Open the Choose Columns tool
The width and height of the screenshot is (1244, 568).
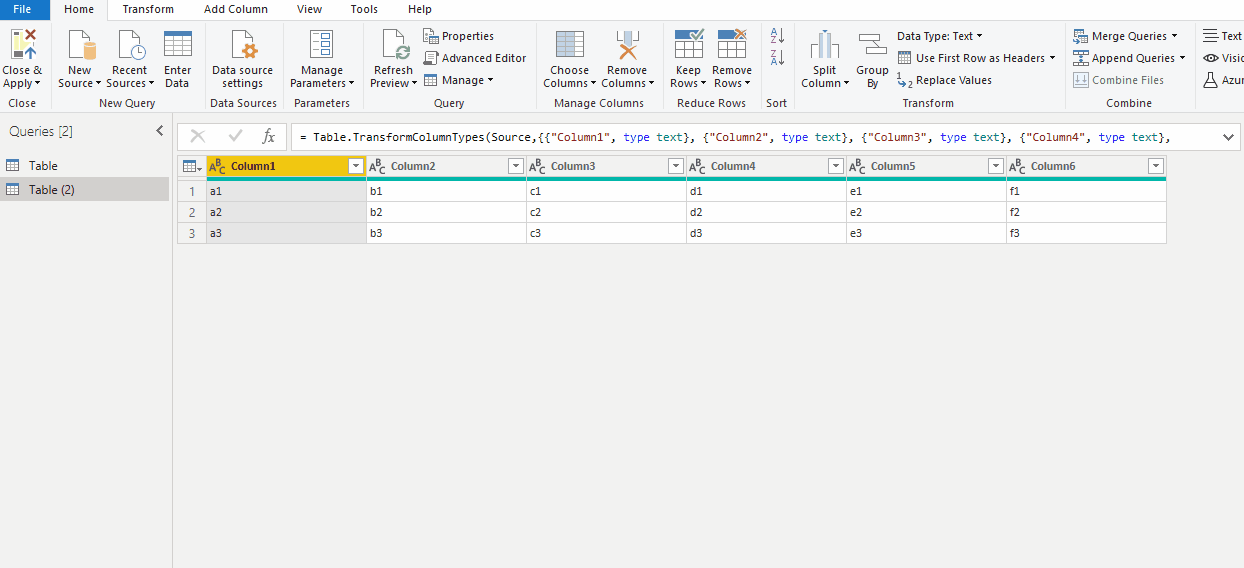pyautogui.click(x=570, y=45)
